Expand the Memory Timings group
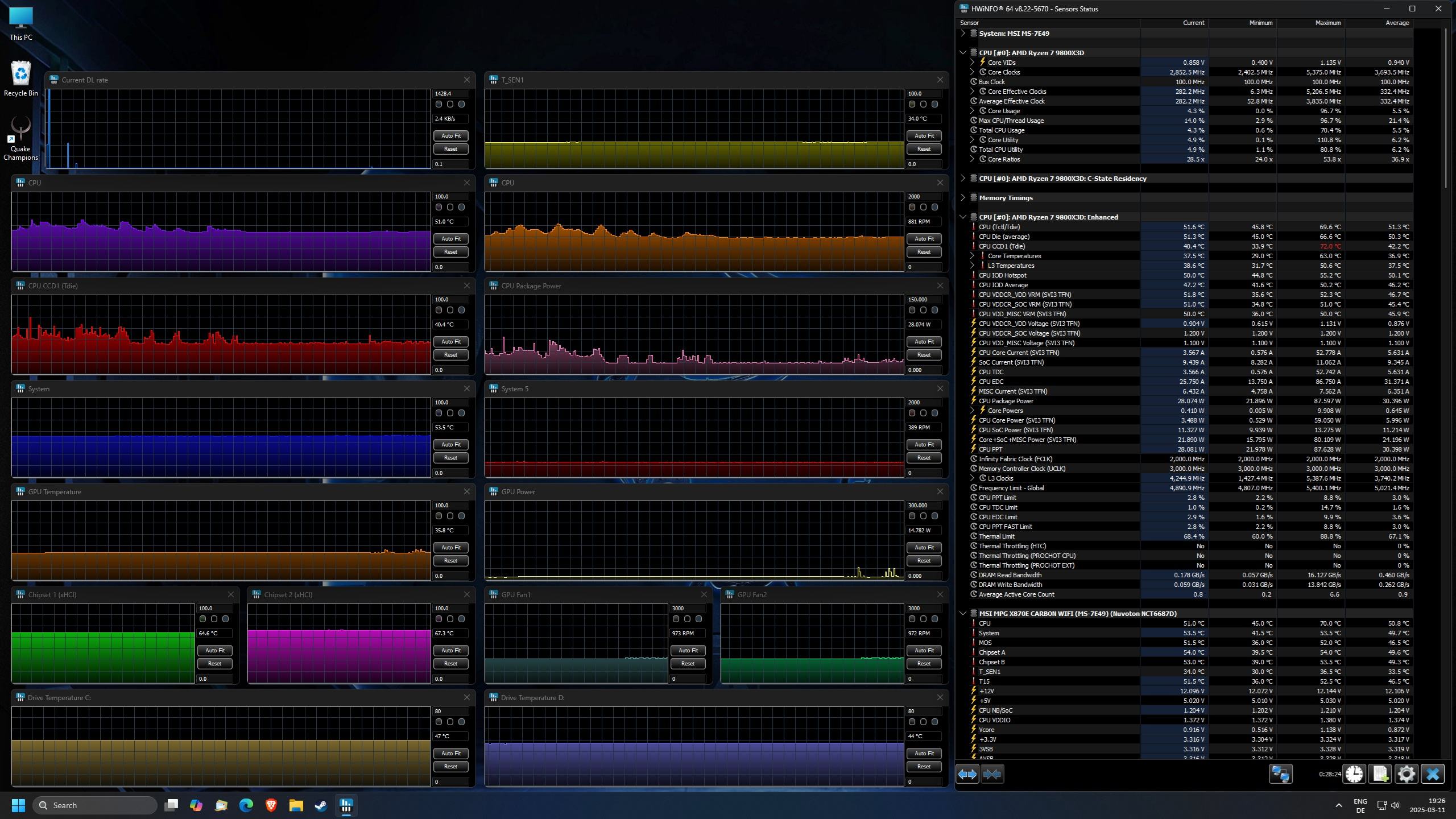The width and height of the screenshot is (1456, 819). pyautogui.click(x=963, y=198)
